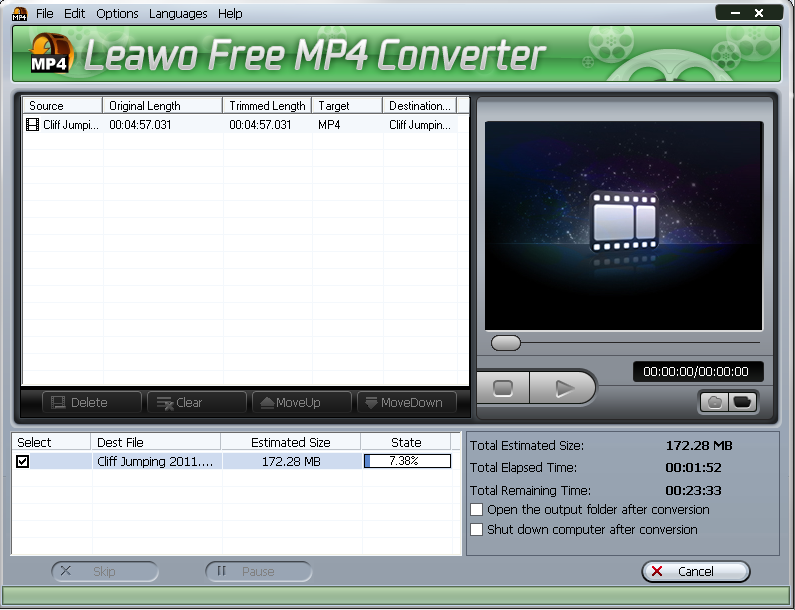Click the Dest File column header
Image resolution: width=795 pixels, height=610 pixels.
[156, 442]
